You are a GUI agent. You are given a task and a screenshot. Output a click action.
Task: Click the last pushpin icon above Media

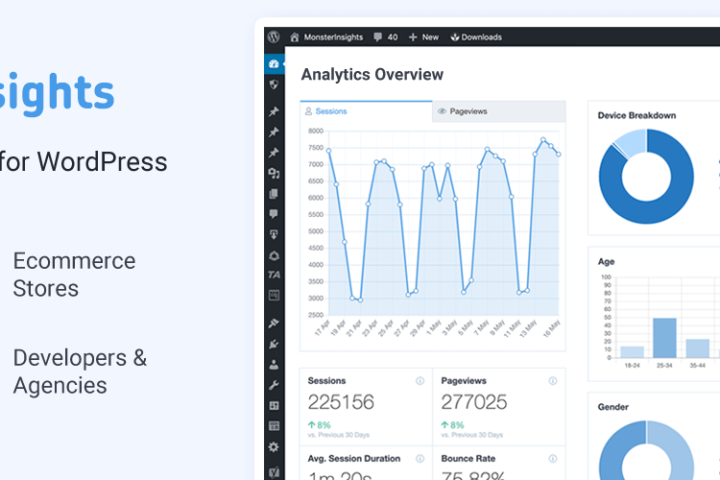click(274, 152)
